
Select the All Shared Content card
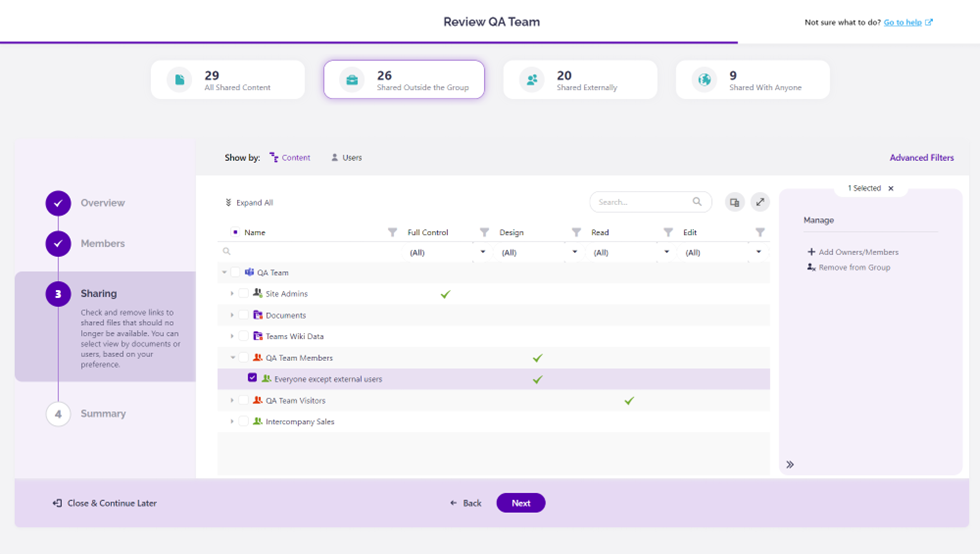pos(228,79)
